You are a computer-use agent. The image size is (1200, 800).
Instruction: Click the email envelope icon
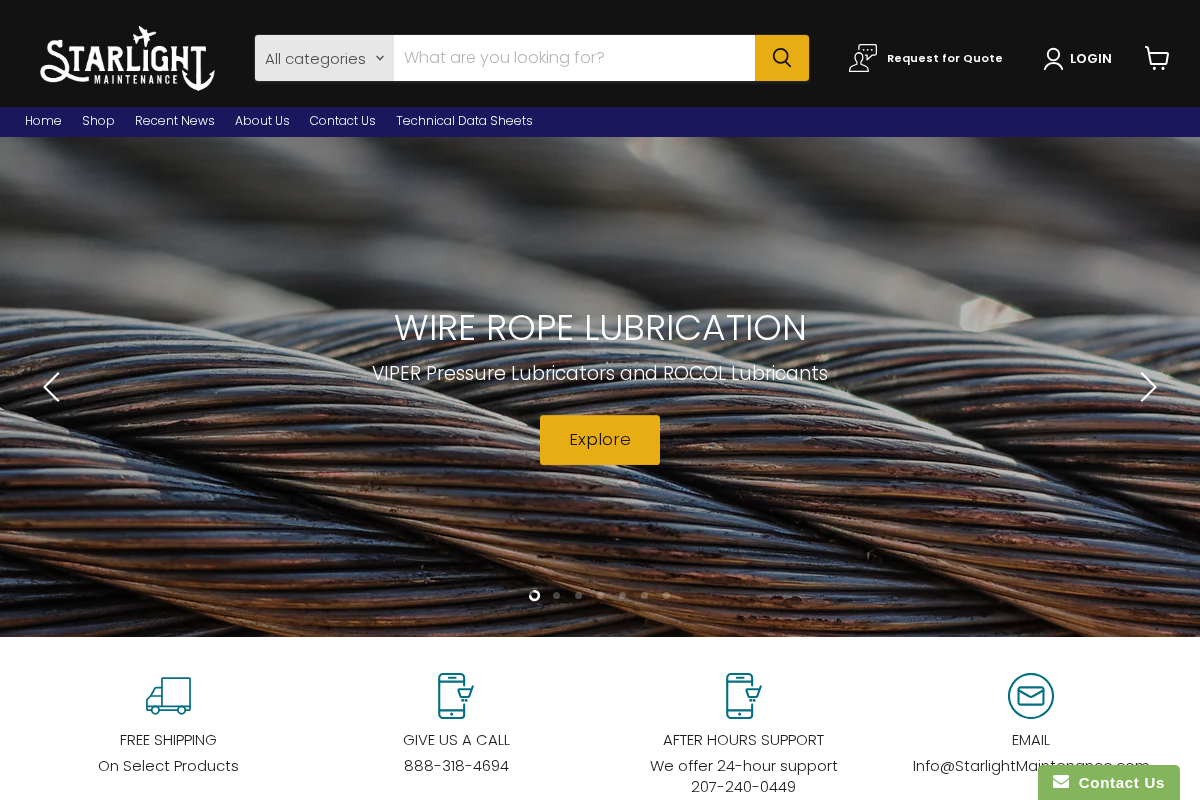pyautogui.click(x=1030, y=695)
